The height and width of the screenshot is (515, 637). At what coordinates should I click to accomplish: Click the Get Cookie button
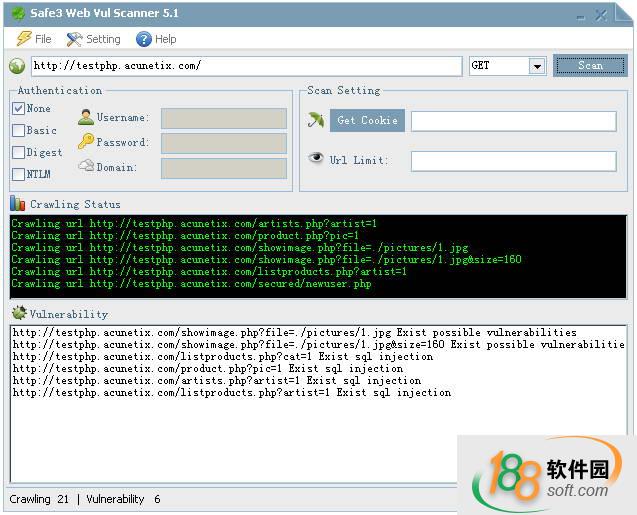pos(367,120)
